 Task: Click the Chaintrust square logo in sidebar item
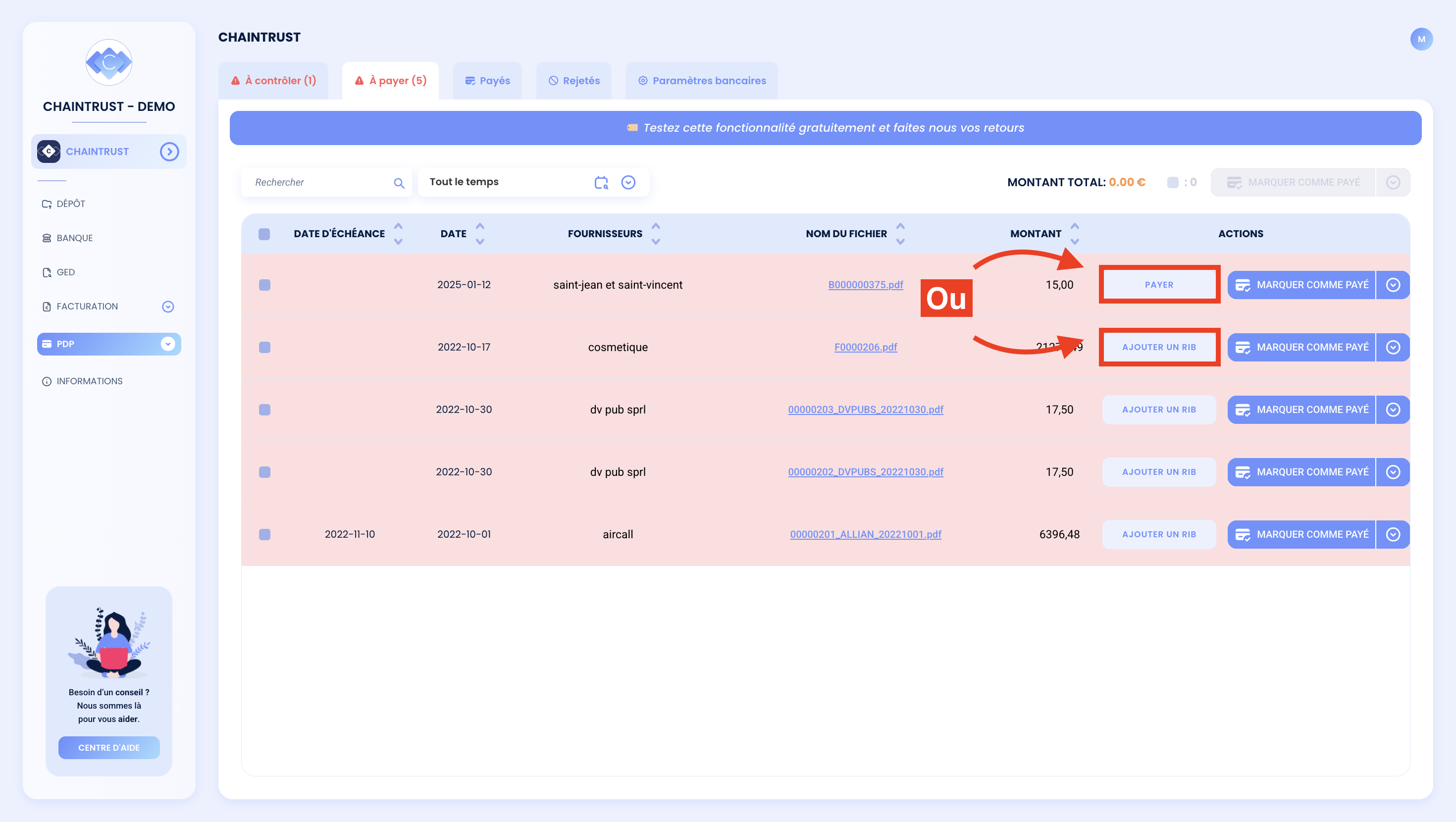pos(49,152)
